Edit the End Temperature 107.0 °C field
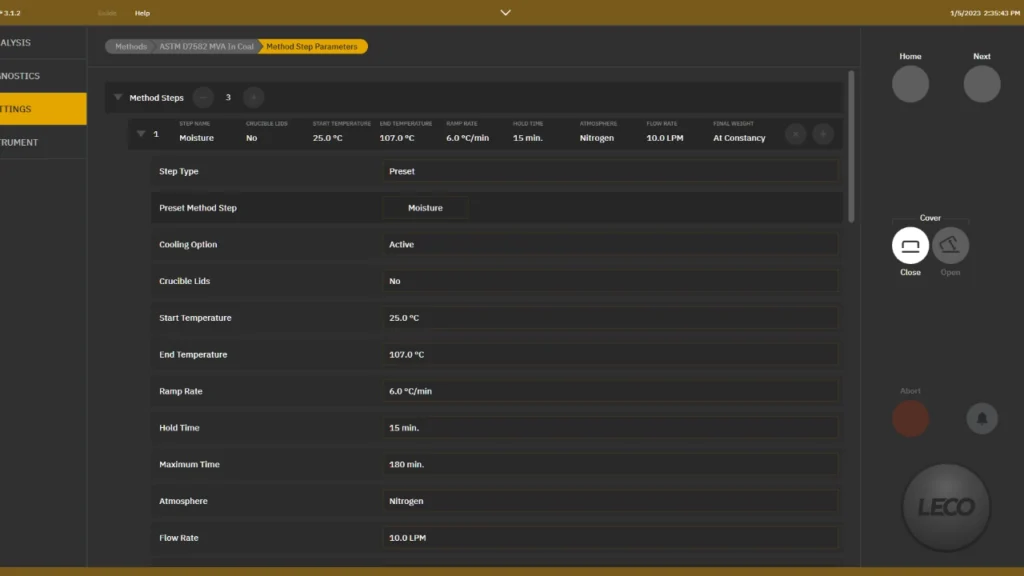 point(610,355)
